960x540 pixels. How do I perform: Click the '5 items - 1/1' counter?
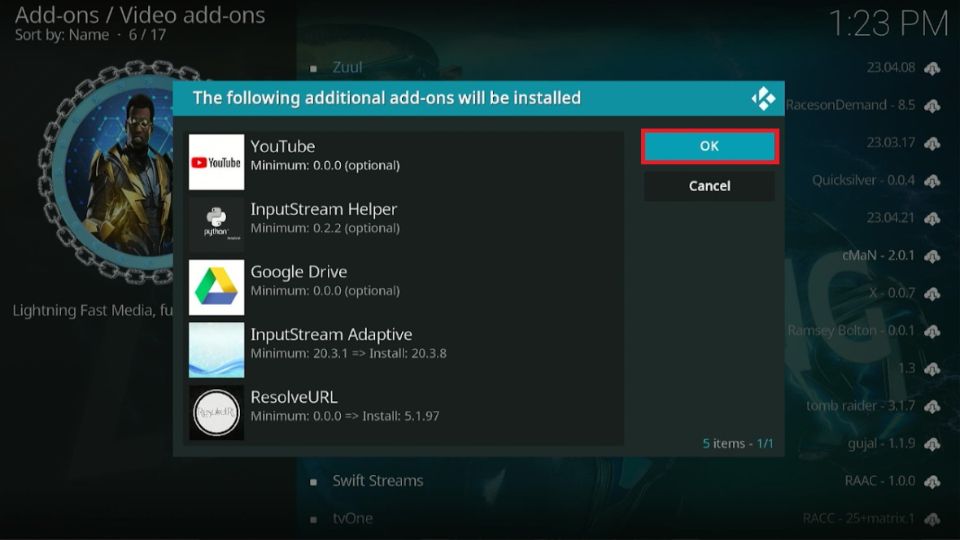pyautogui.click(x=738, y=443)
